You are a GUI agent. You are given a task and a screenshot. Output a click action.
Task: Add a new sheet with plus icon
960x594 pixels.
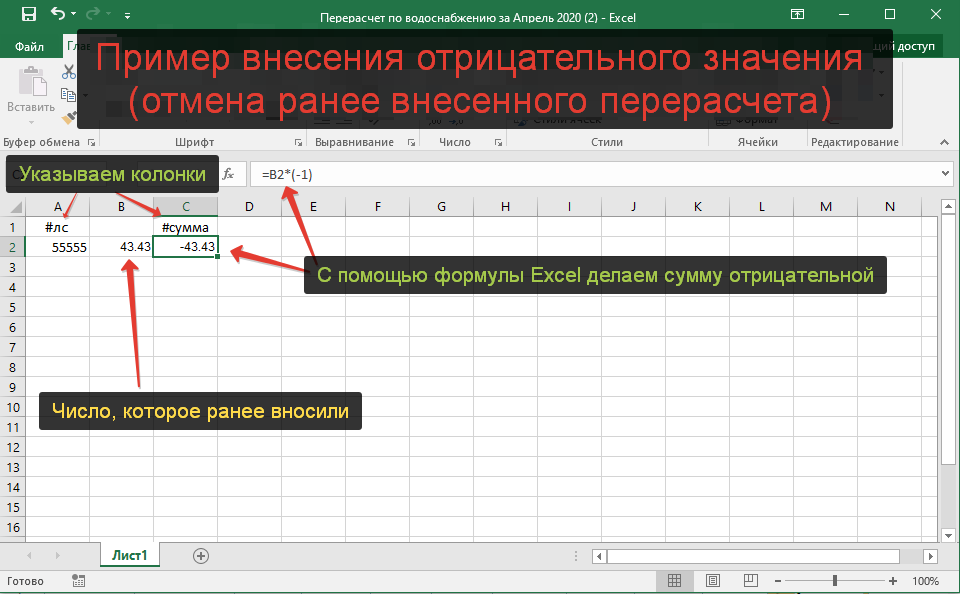click(201, 555)
